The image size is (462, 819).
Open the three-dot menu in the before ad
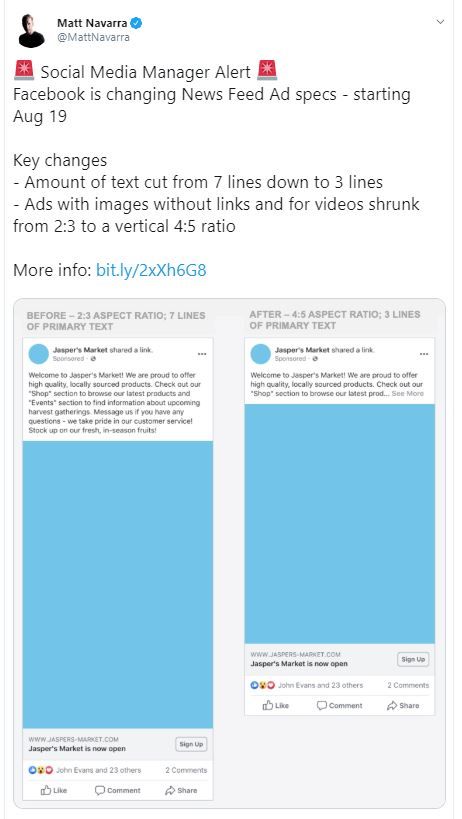[202, 354]
